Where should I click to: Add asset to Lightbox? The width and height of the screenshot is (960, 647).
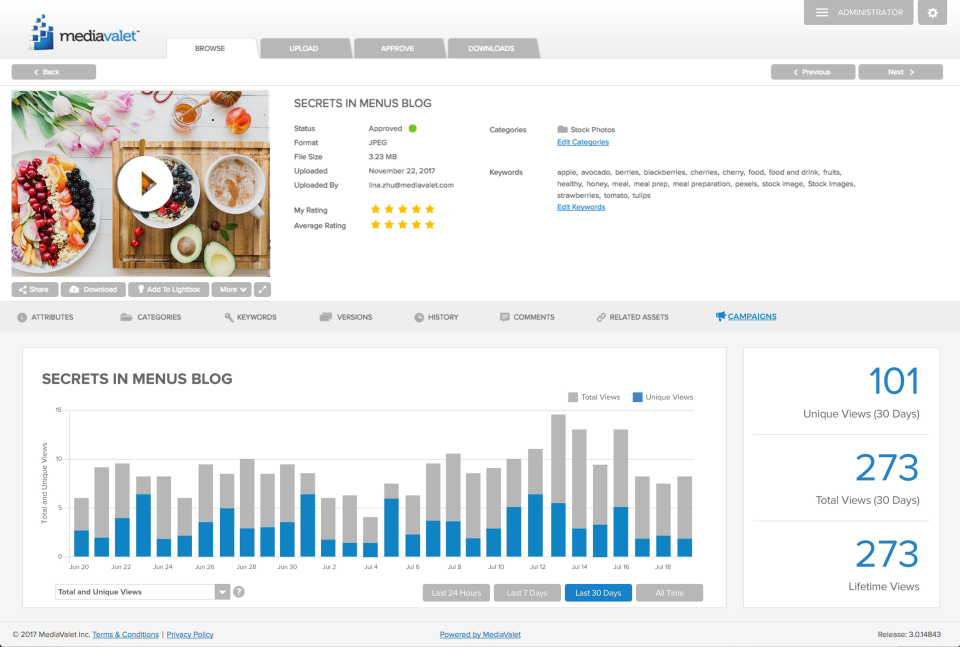168,290
